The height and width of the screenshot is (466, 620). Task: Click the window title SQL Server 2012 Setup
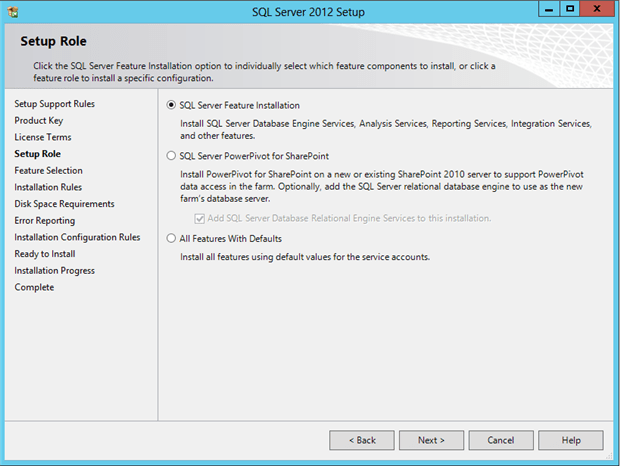308,12
